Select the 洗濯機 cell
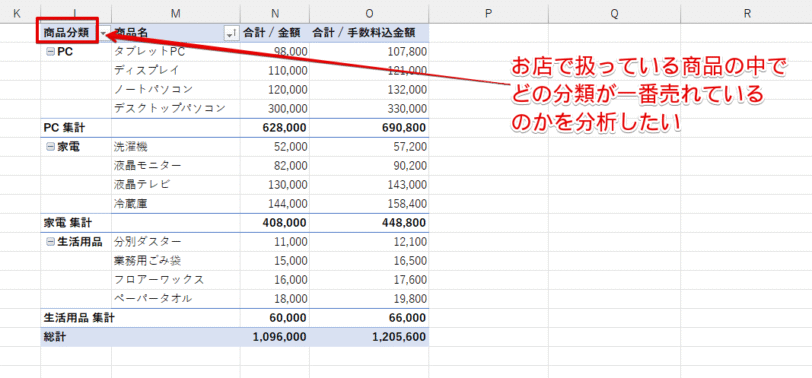Screen dimensions: 812x378 point(176,147)
